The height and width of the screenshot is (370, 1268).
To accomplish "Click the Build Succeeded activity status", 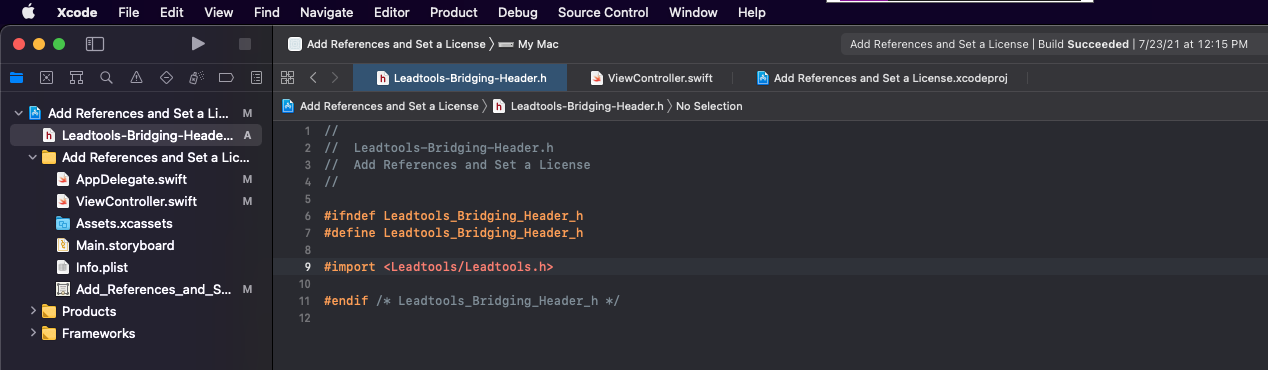I will coord(1049,44).
